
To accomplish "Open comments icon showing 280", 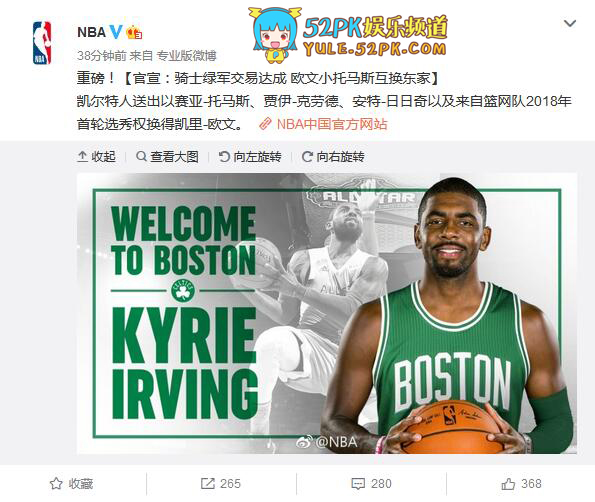I will coord(358,483).
